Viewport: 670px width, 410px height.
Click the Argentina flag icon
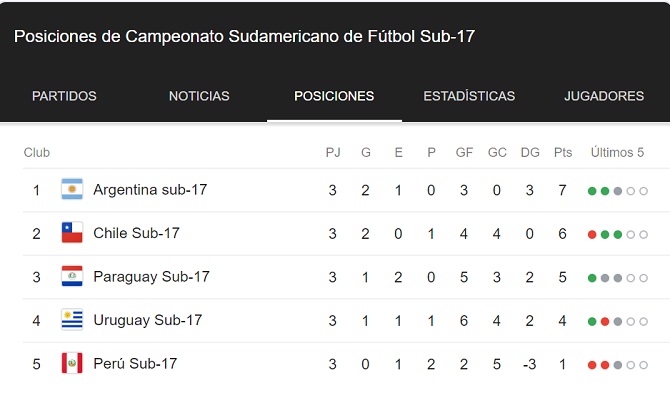pos(71,189)
